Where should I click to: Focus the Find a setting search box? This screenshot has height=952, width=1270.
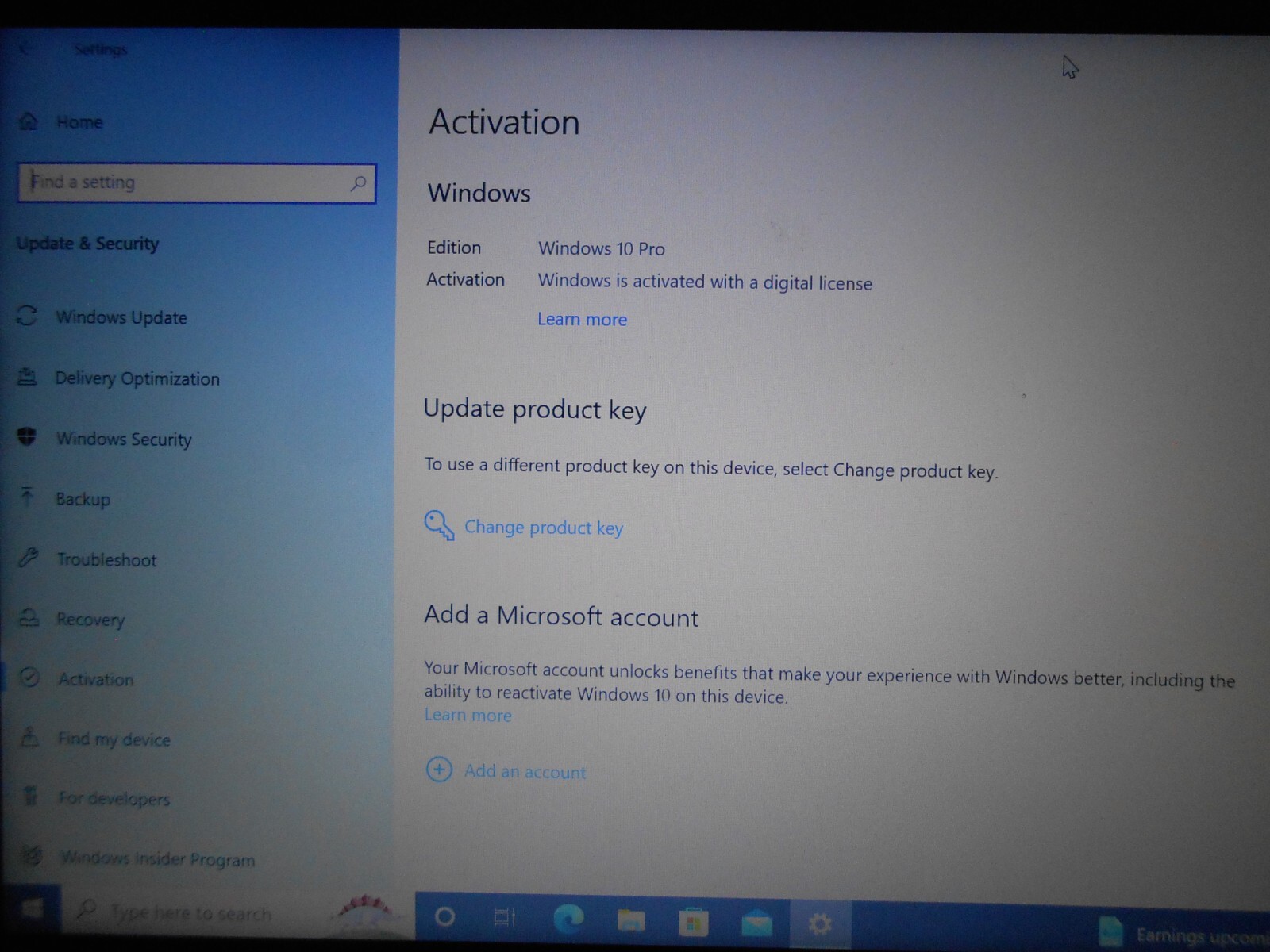coord(196,183)
